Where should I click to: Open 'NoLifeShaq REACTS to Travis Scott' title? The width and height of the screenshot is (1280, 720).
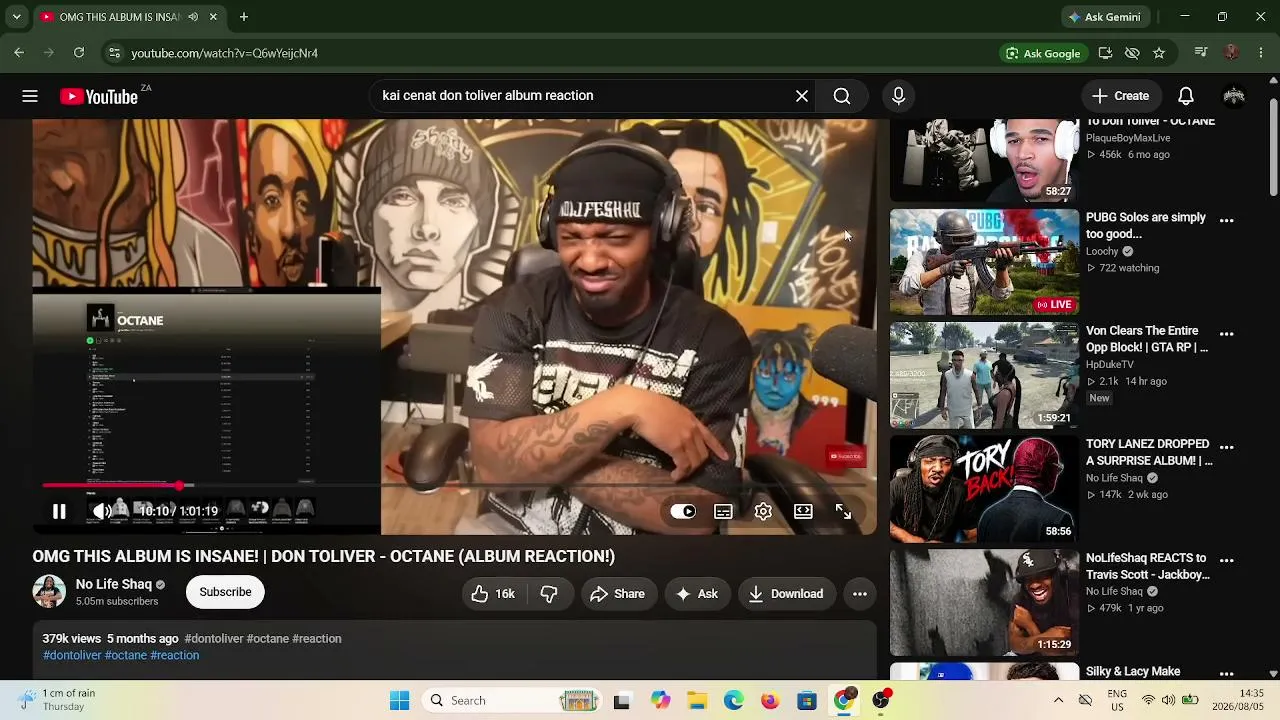tap(1148, 566)
